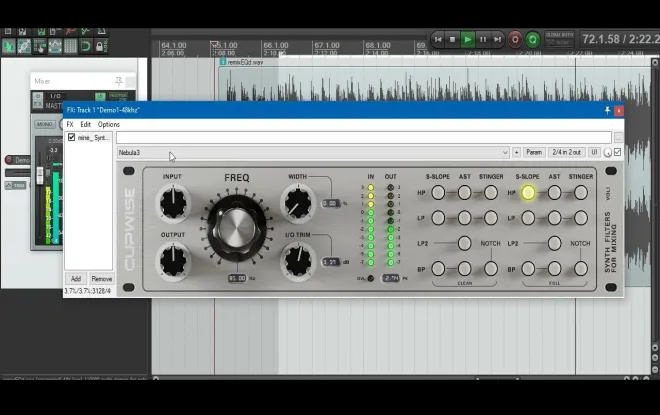Toggle the green Repeat loop button
The height and width of the screenshot is (415, 660).
tap(532, 40)
